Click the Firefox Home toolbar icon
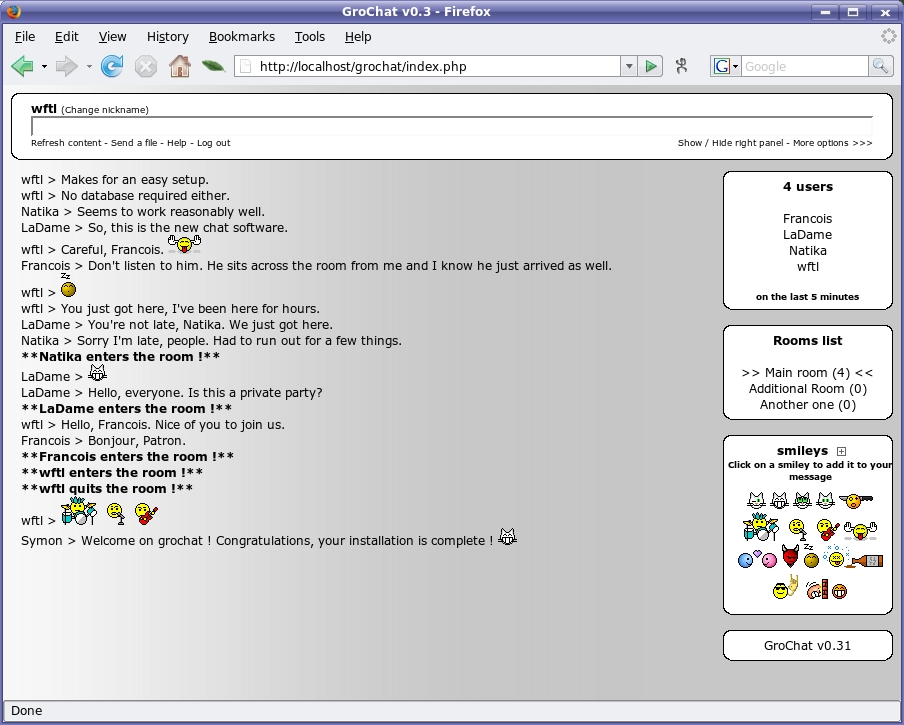The image size is (904, 725). pos(180,67)
